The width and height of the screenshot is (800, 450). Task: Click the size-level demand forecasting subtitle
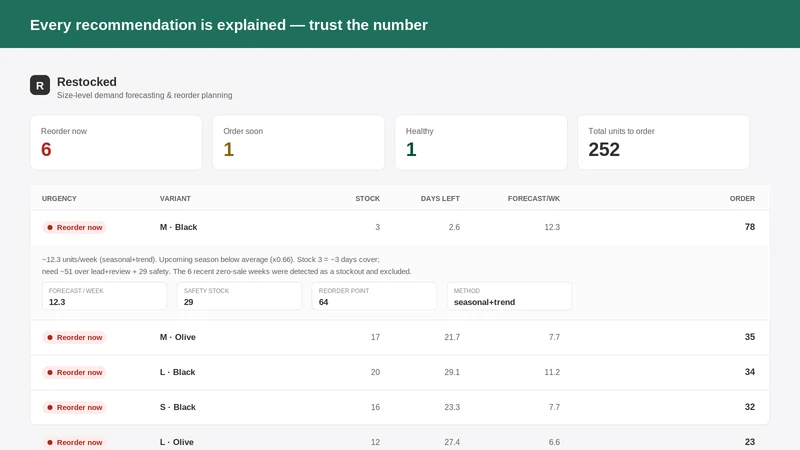point(144,95)
